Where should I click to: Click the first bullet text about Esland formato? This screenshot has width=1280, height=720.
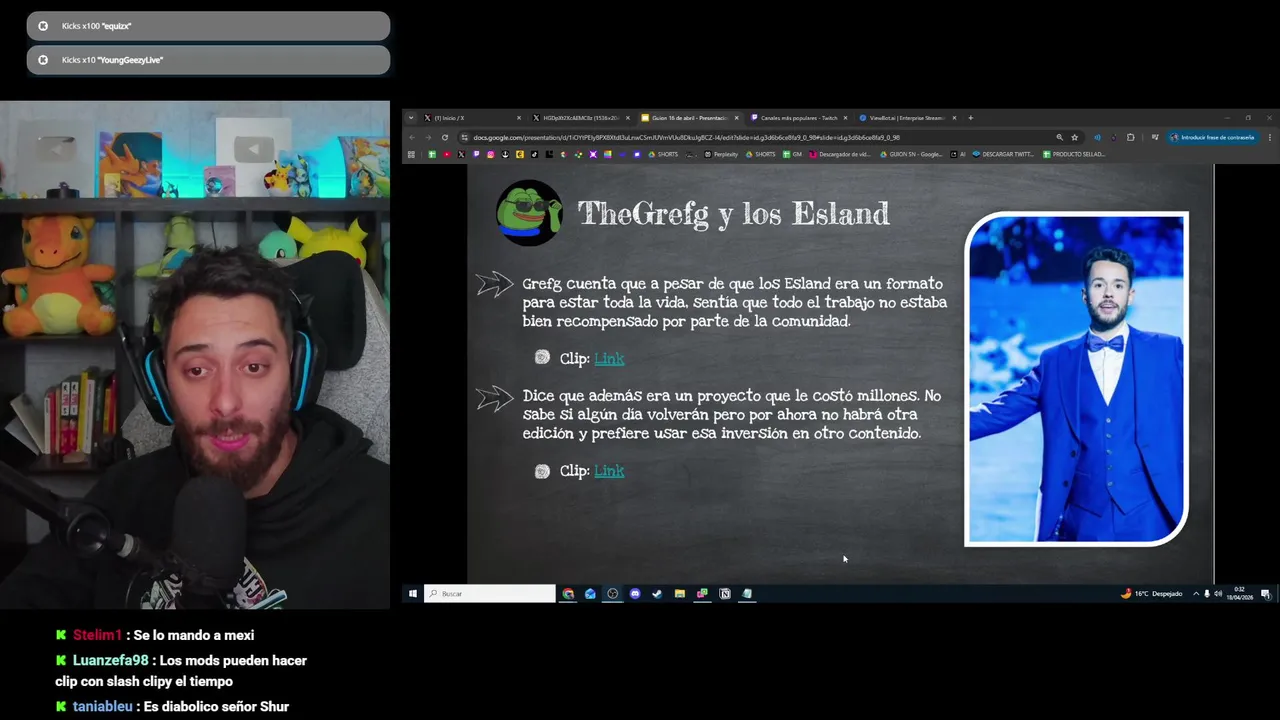point(734,303)
